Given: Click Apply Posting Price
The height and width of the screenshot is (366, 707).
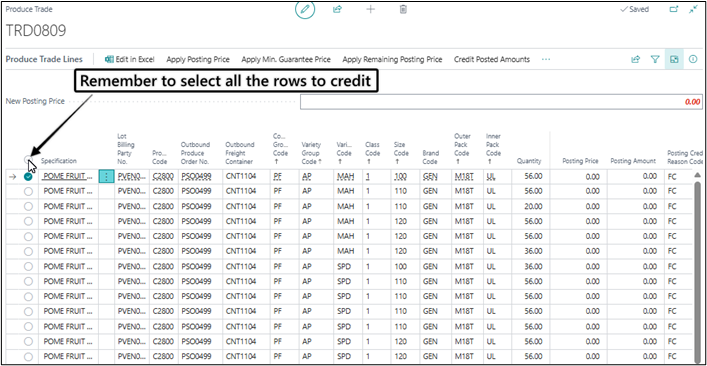Looking at the screenshot, I should coord(198,59).
